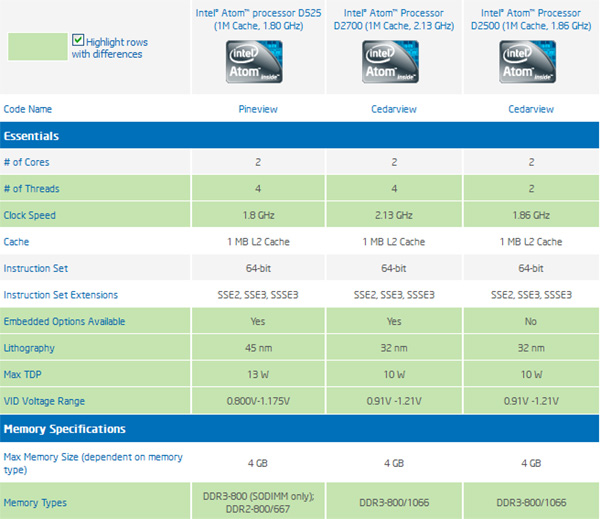Open the Pineview code name link
Screen dimensions: 600x519
[x=258, y=109]
